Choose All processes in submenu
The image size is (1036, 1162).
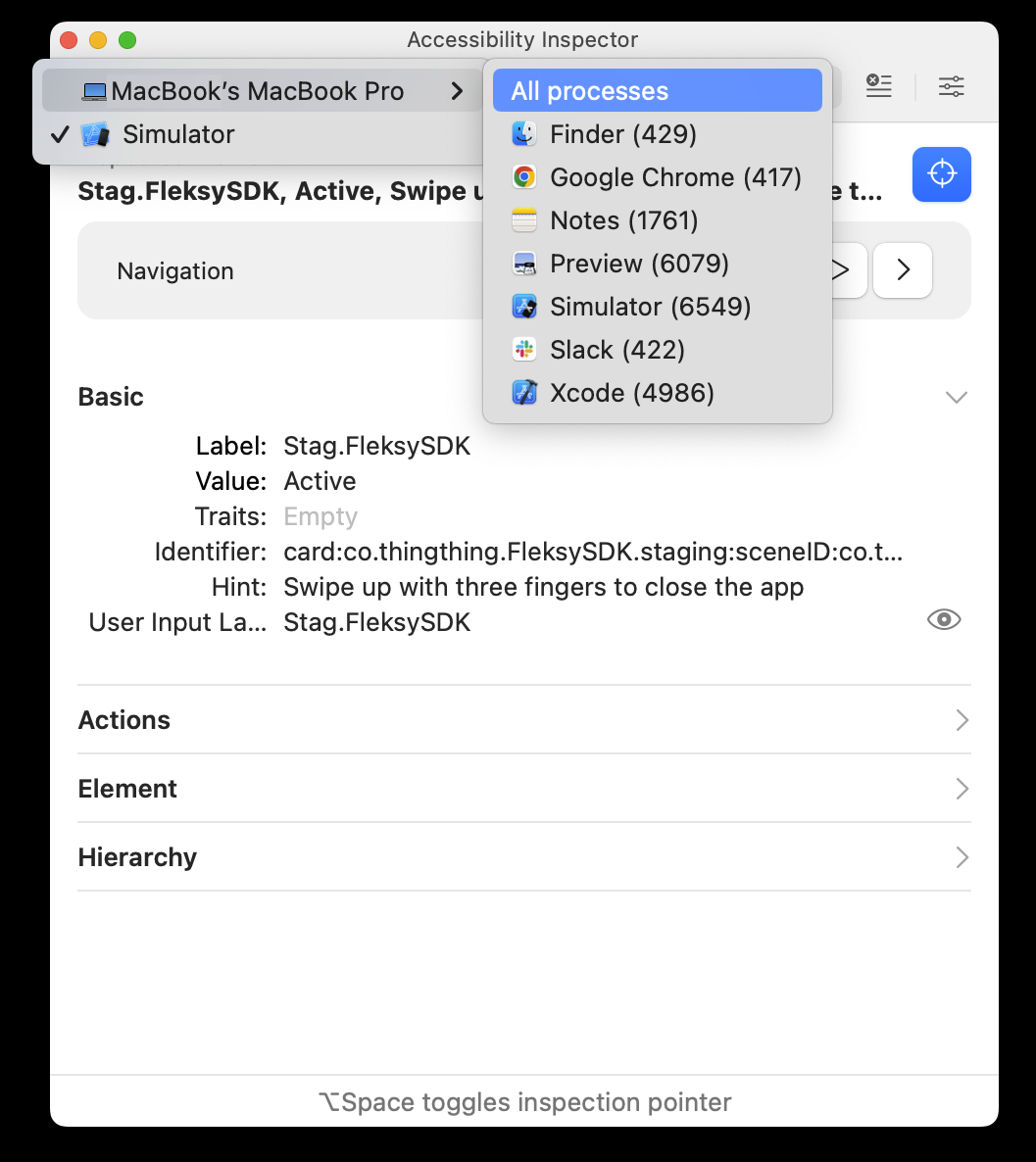[x=657, y=91]
